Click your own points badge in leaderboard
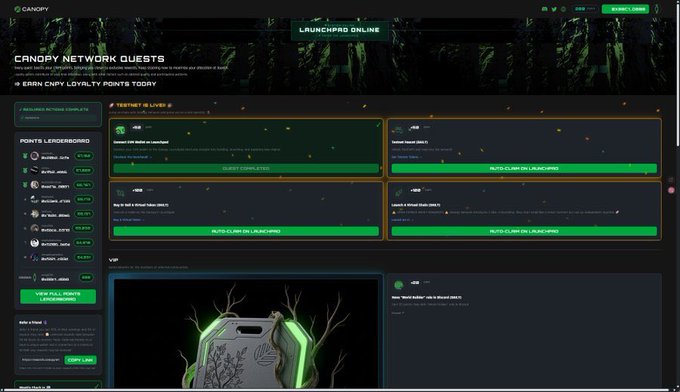 86,278
